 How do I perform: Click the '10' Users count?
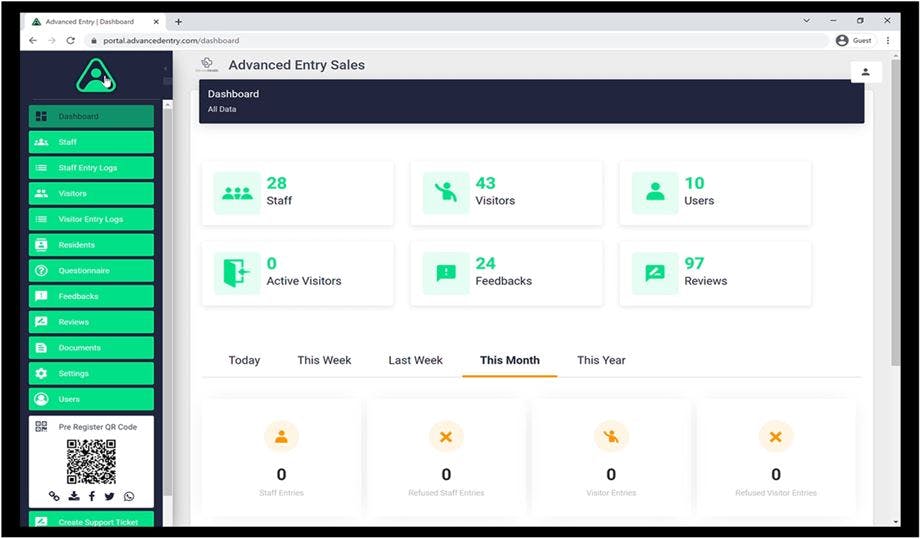[x=694, y=183]
